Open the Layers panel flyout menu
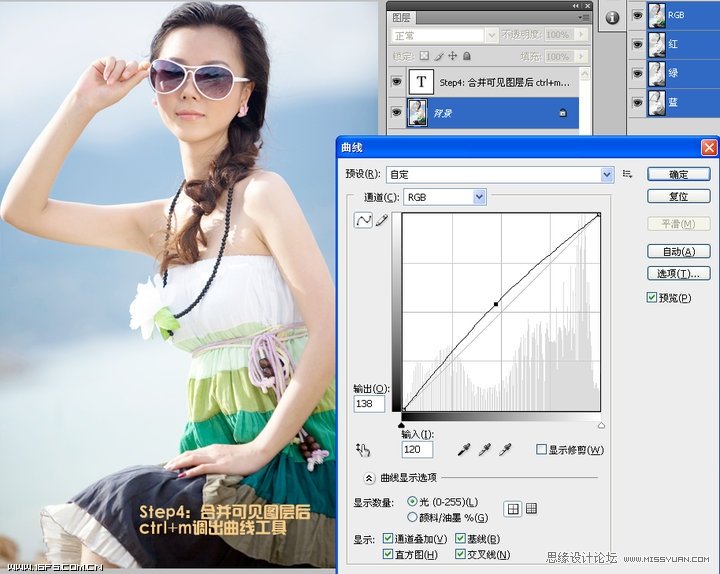720x574 pixels. tap(584, 17)
